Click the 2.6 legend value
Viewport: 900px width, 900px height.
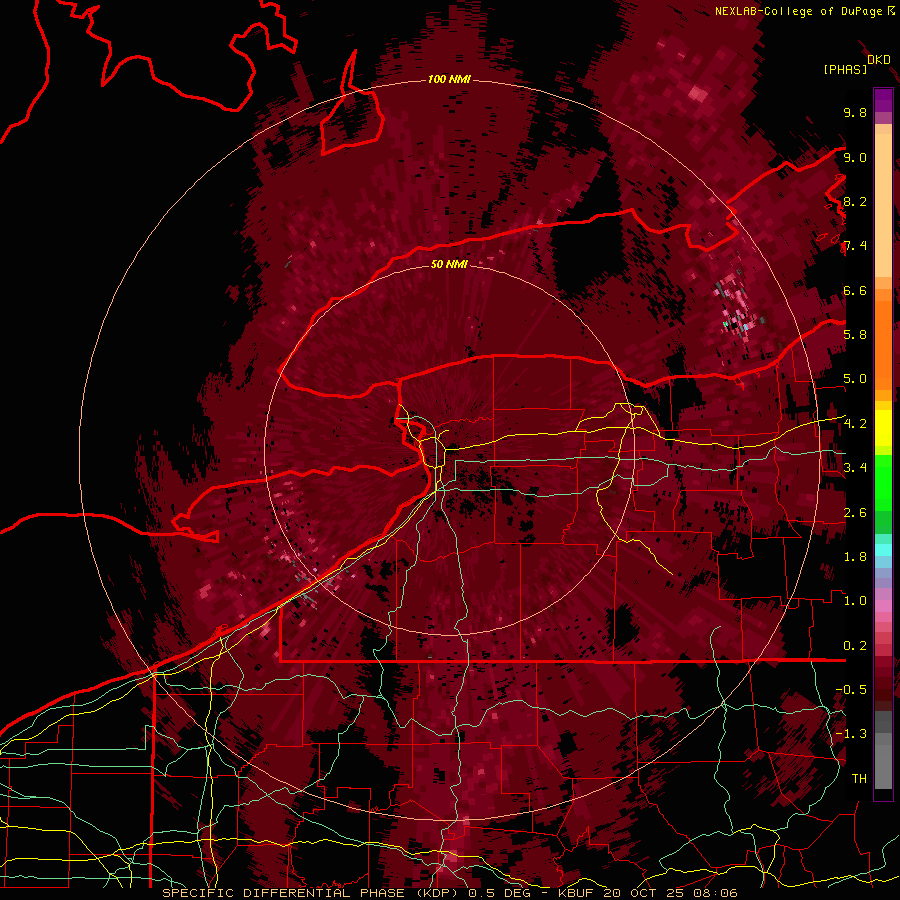click(855, 513)
